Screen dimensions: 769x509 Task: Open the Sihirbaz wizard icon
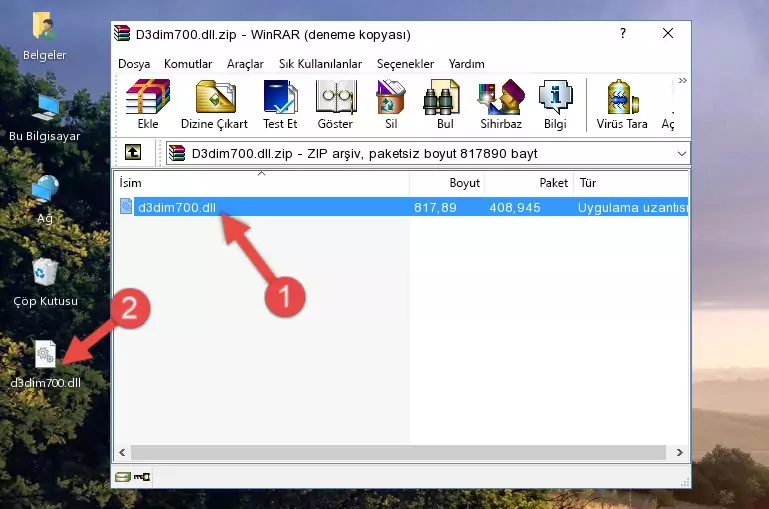click(501, 103)
